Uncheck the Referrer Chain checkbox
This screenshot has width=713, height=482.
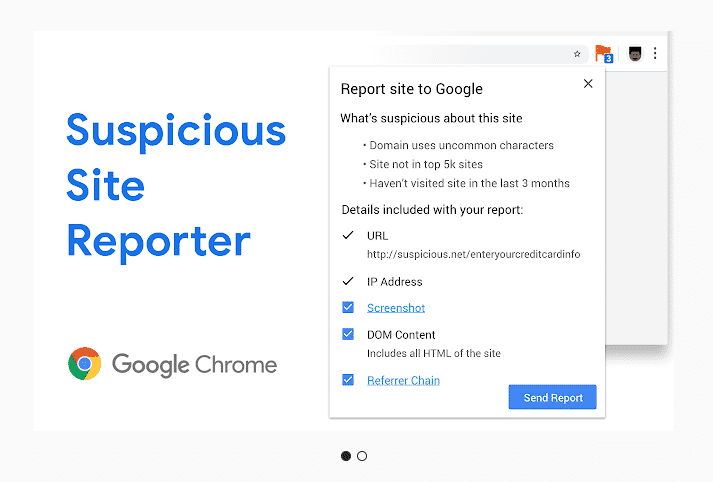tap(348, 380)
